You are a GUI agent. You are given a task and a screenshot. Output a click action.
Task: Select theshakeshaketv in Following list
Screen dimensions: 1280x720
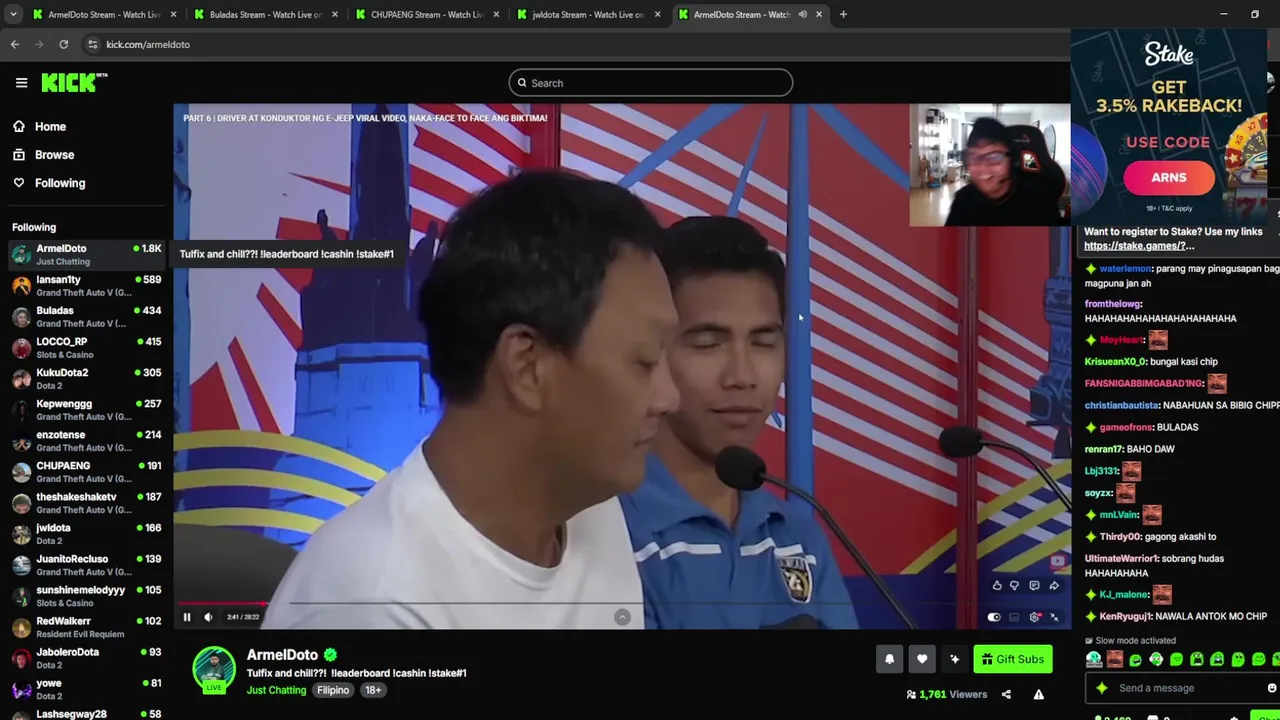[86, 503]
